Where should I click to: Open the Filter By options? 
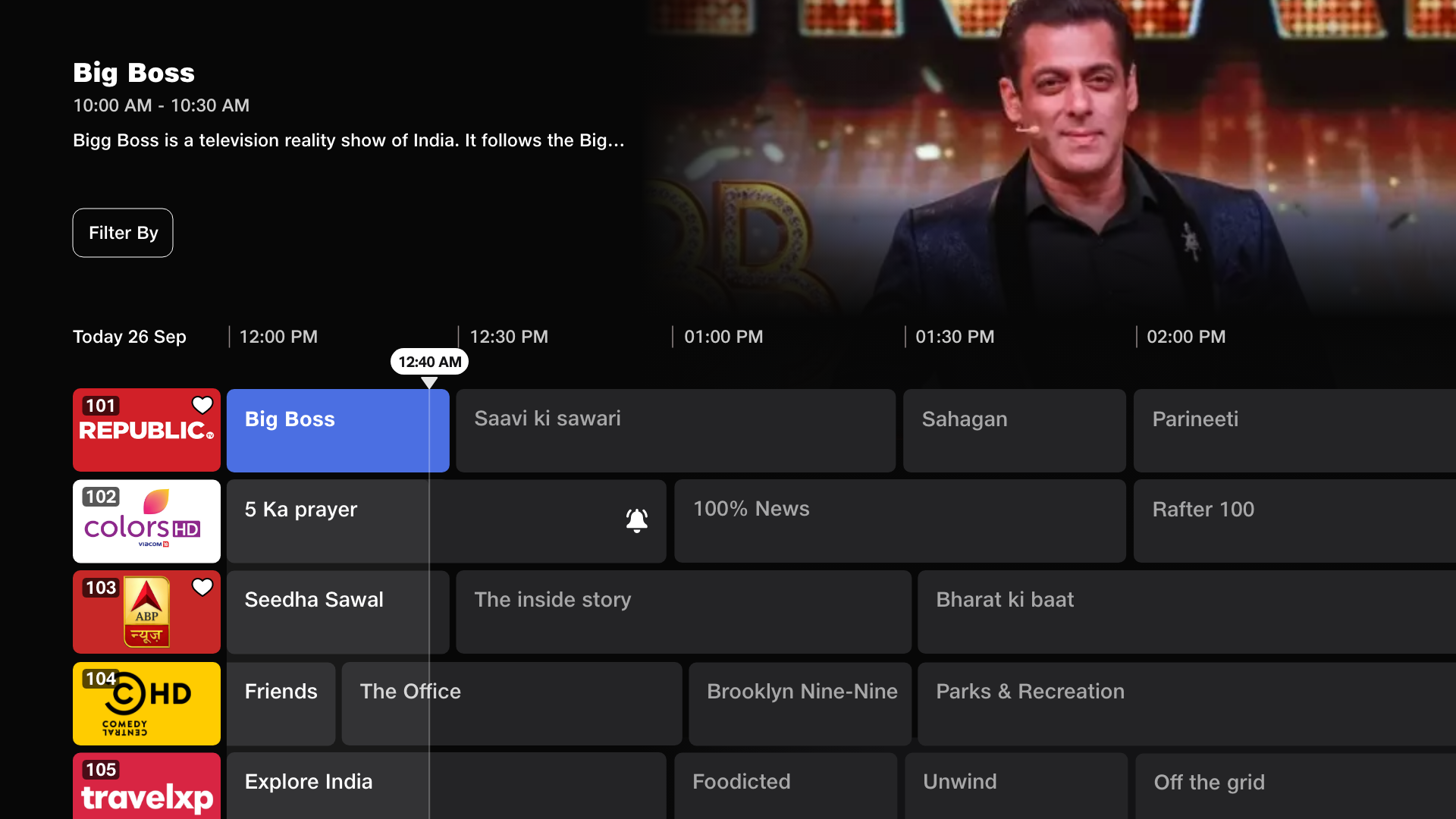tap(122, 233)
